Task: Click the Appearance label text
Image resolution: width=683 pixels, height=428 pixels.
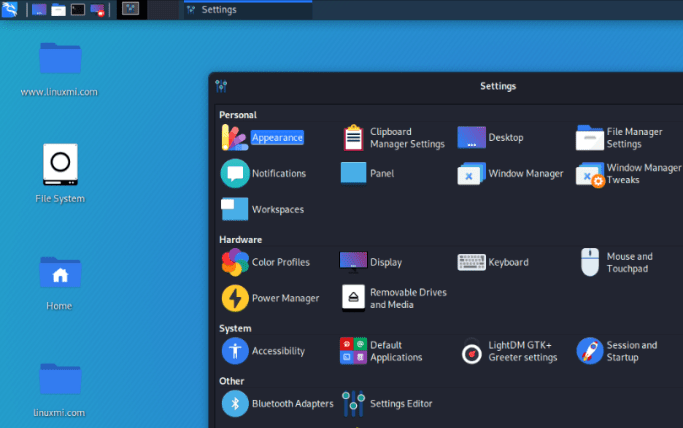Action: pyautogui.click(x=277, y=138)
